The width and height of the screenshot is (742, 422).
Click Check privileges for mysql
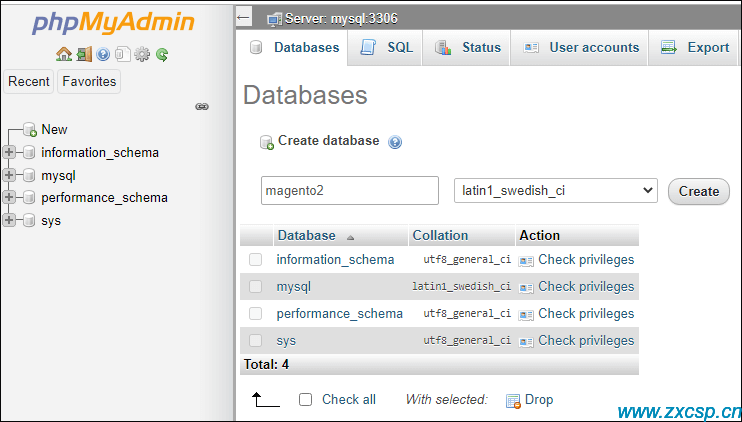click(586, 287)
